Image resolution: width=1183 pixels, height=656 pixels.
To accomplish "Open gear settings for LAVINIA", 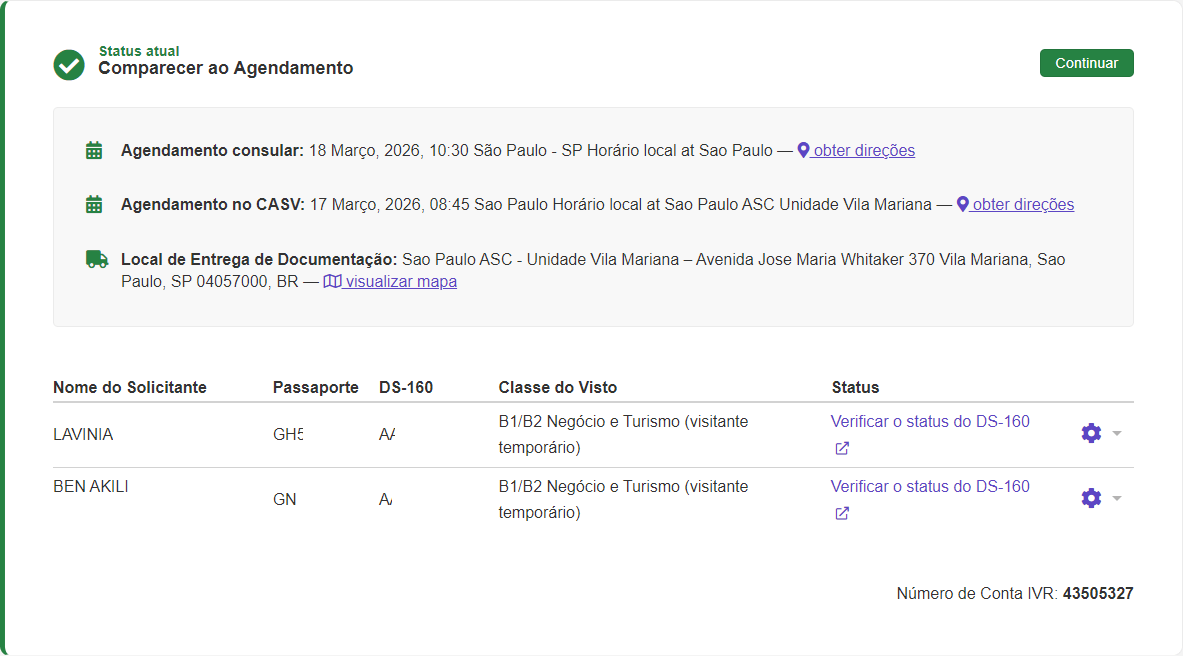I will click(1091, 433).
